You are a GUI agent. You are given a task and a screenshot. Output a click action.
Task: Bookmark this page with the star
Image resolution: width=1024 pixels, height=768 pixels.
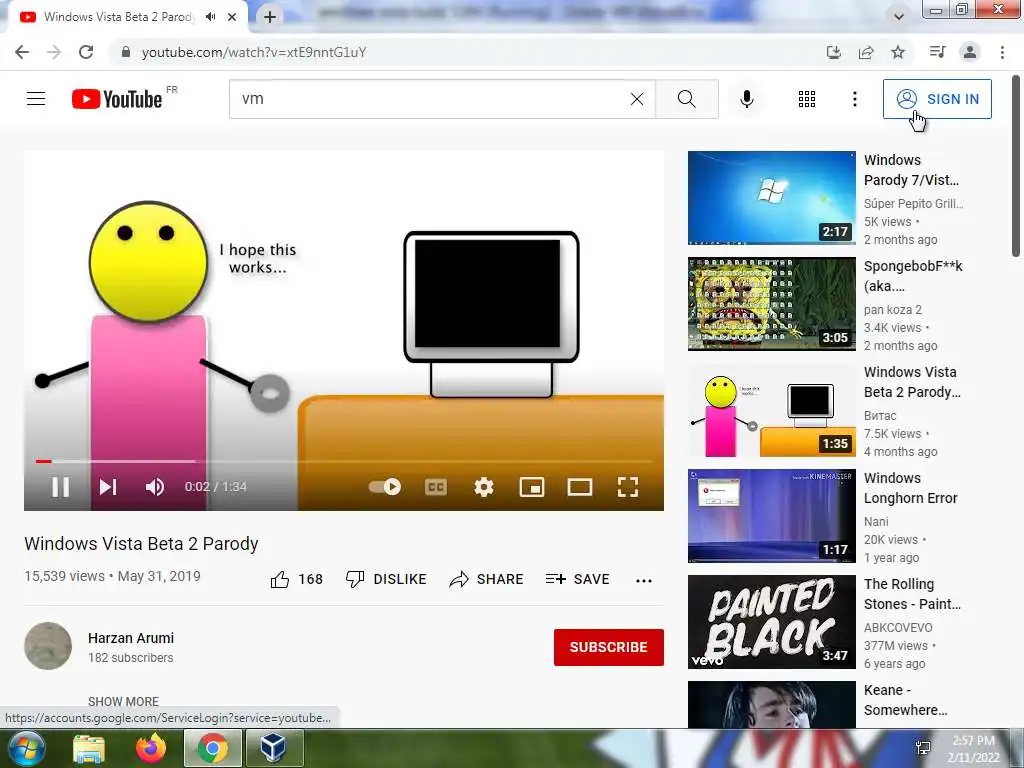tap(898, 52)
